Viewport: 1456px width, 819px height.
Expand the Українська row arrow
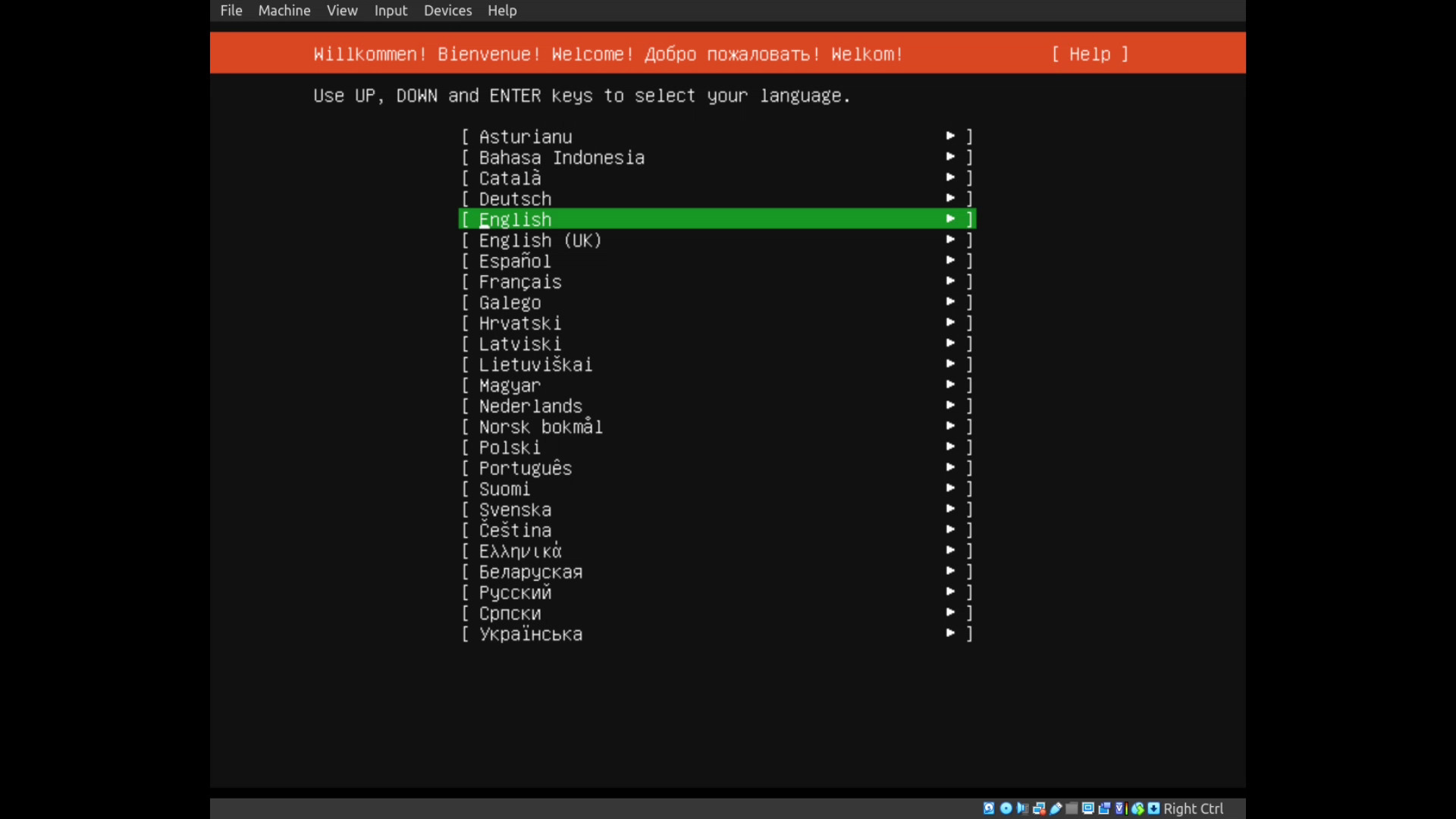pyautogui.click(x=950, y=632)
